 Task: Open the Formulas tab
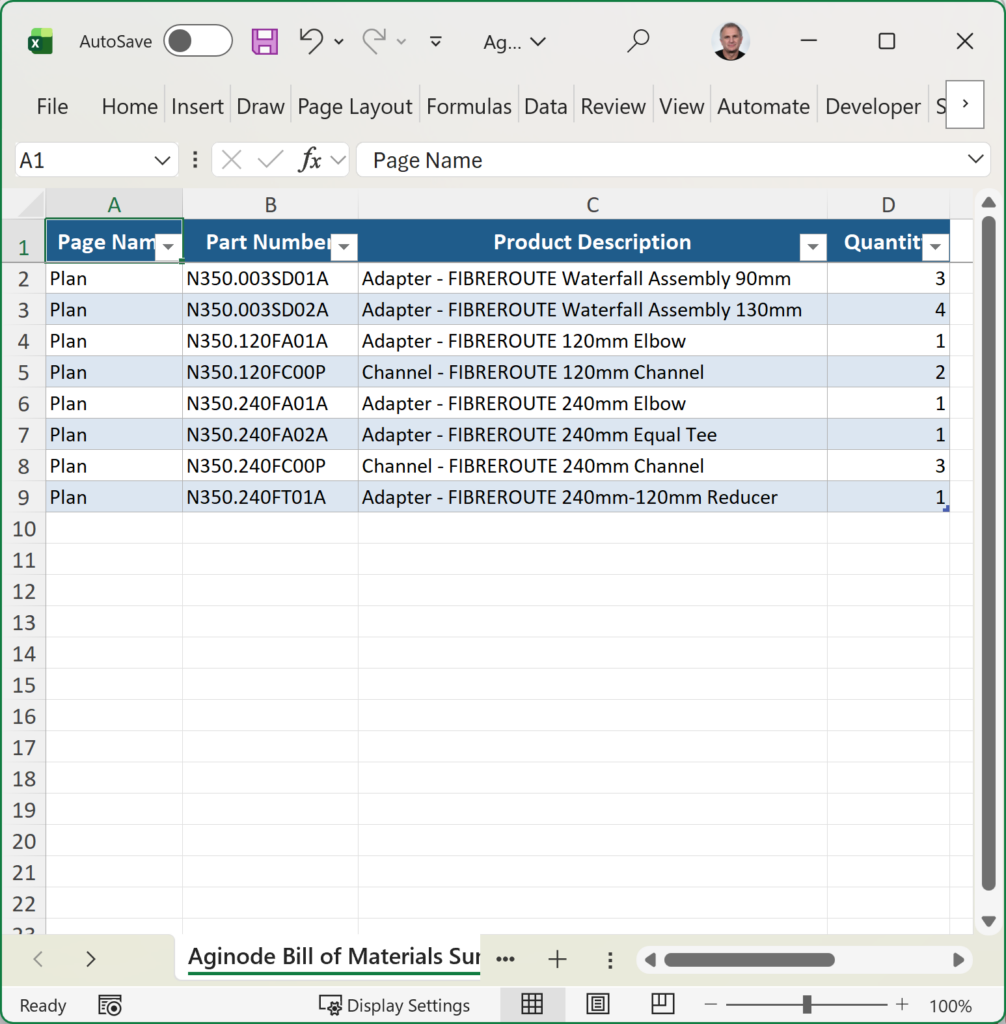pyautogui.click(x=469, y=106)
